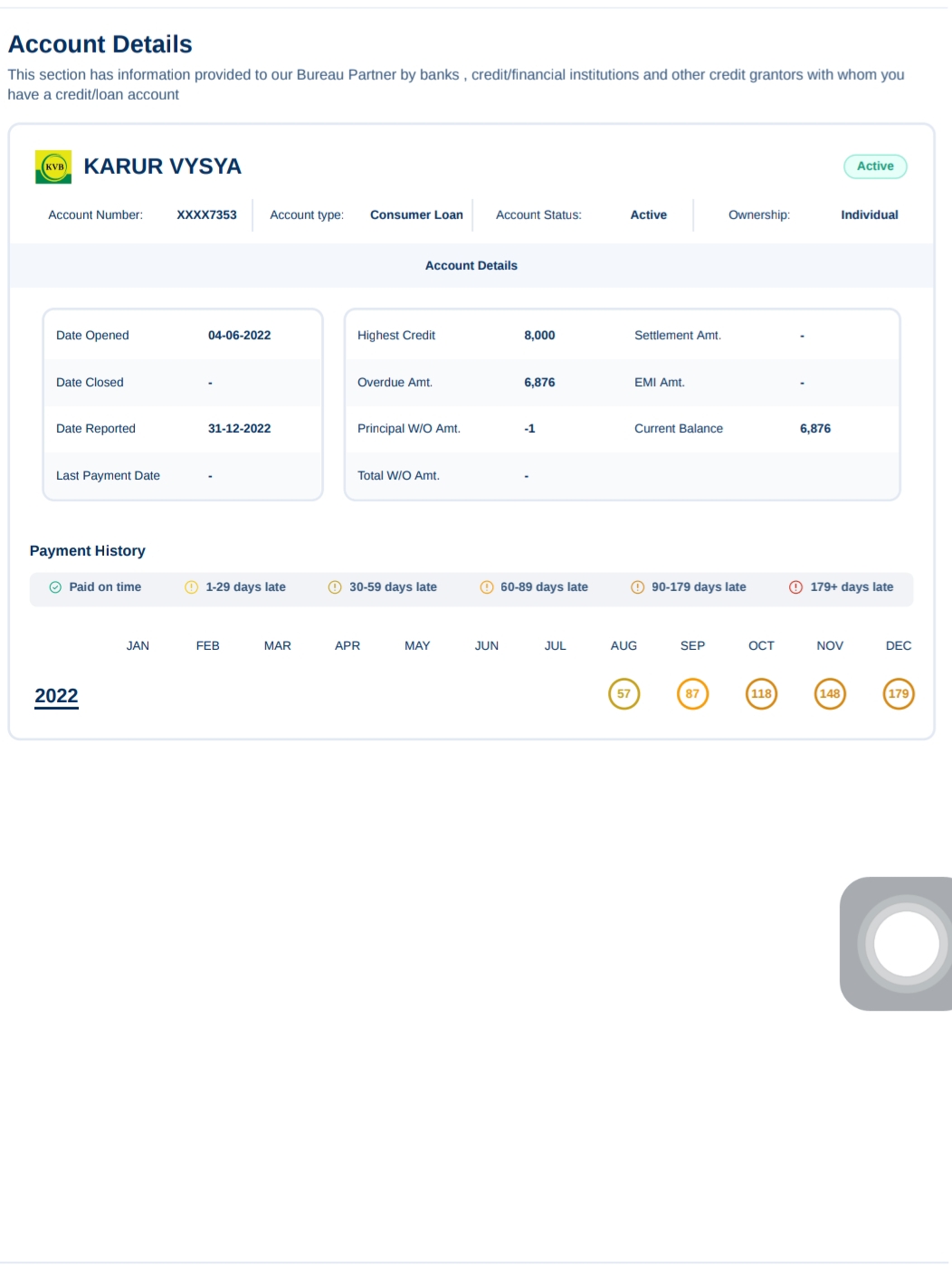952x1276 pixels.
Task: Click the Payment History heading
Action: [88, 551]
